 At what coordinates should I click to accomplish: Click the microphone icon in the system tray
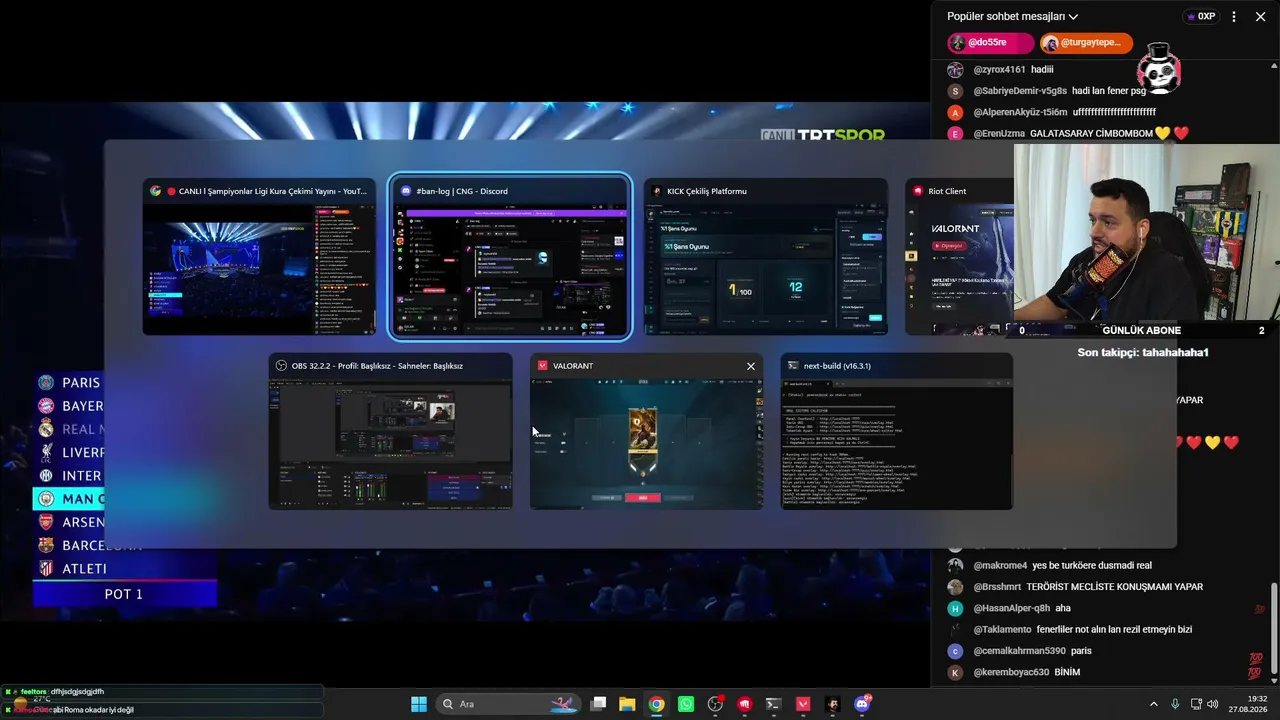point(1175,704)
